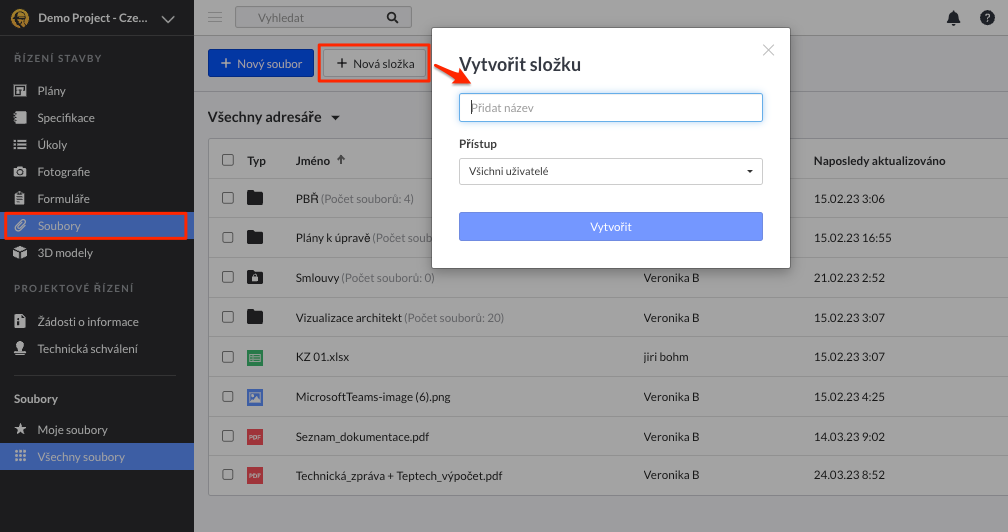Screen dimensions: 1008x532
Task: Click the locked Smlouvy folder icon
Action: (255, 277)
